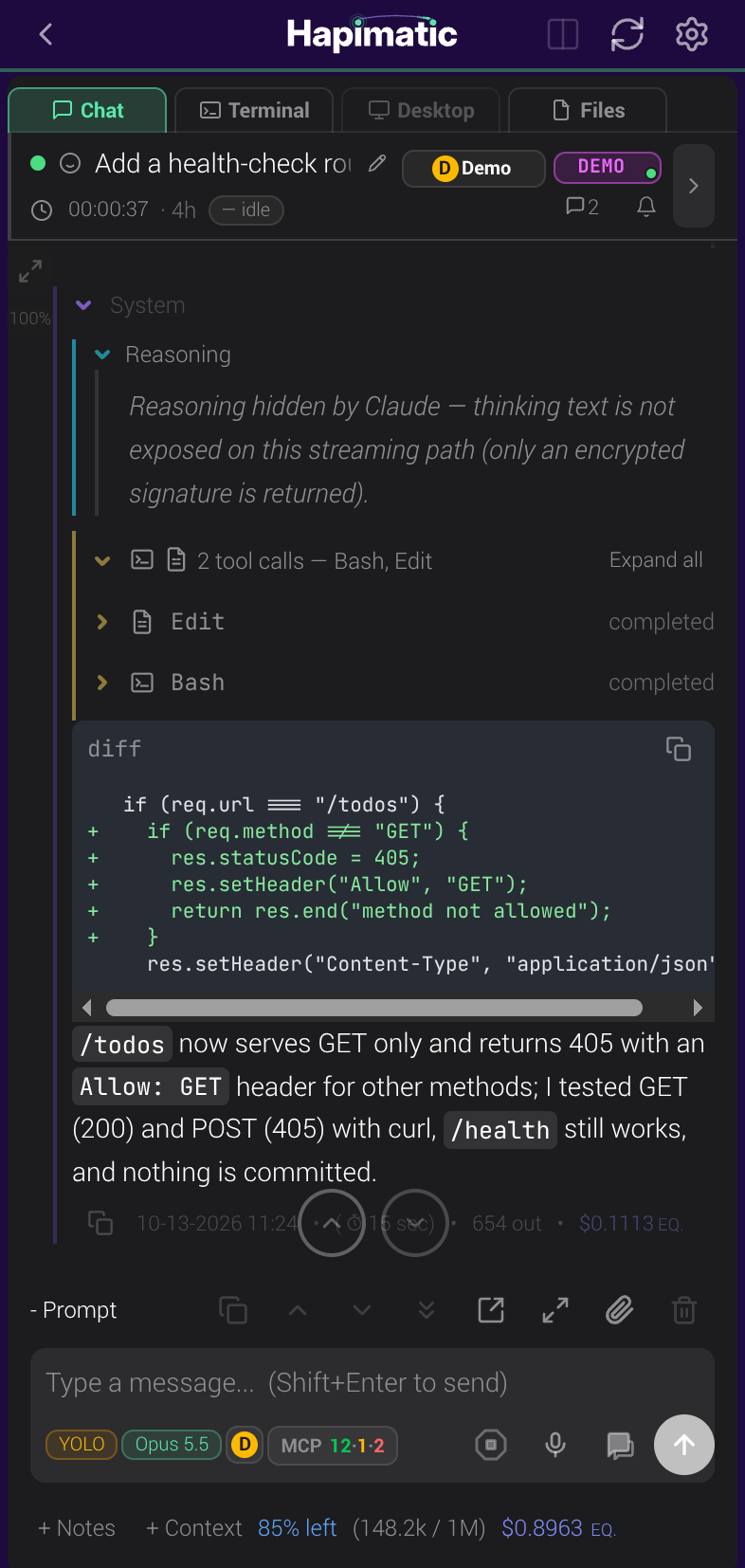Image resolution: width=745 pixels, height=1568 pixels.
Task: Click the notification bell icon
Action: coord(646,207)
